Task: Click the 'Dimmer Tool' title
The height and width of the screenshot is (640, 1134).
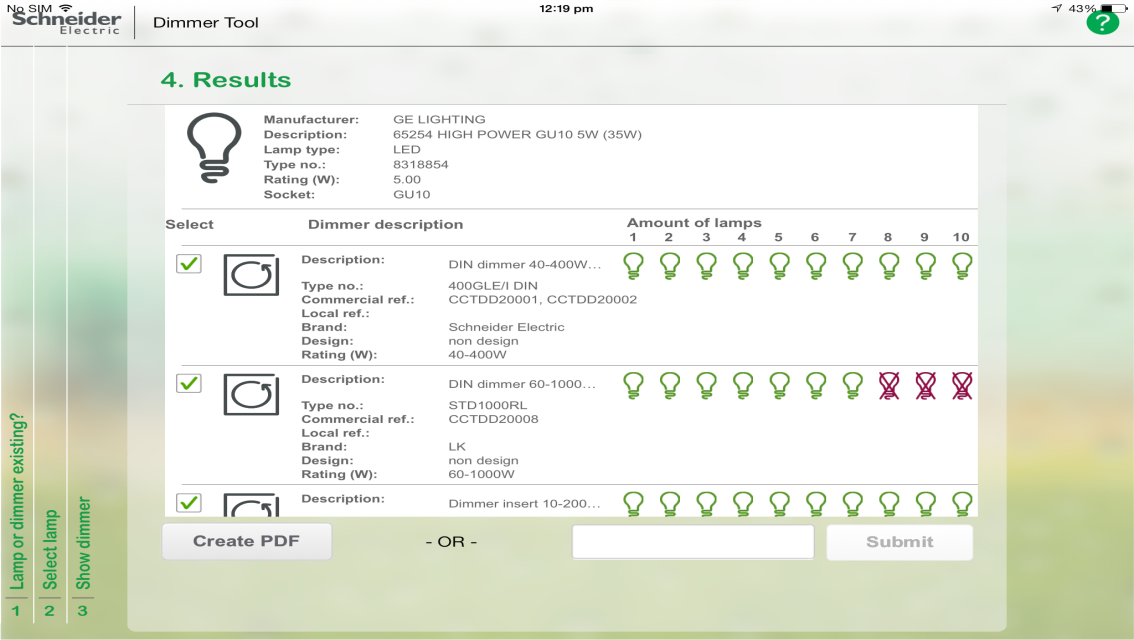Action: (x=205, y=22)
